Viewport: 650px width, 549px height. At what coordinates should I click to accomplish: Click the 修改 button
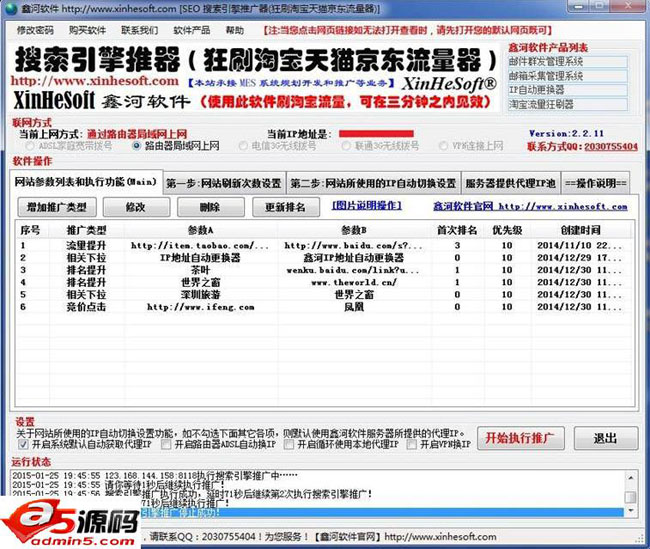(136, 207)
